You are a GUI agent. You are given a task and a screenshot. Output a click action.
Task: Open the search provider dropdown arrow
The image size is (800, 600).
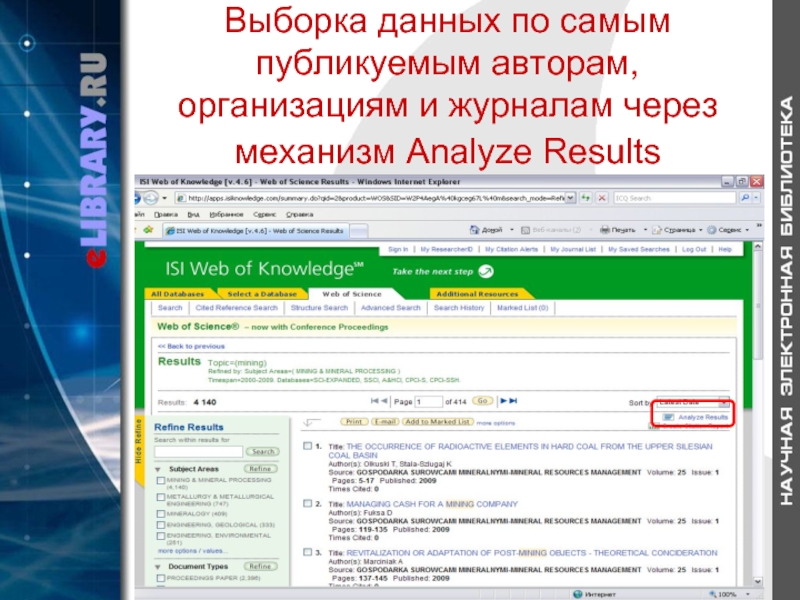point(756,197)
